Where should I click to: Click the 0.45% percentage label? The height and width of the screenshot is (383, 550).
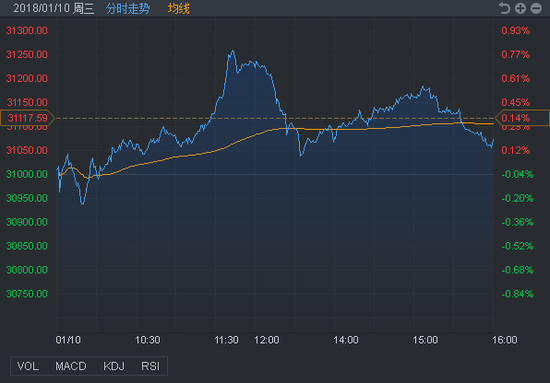pyautogui.click(x=515, y=102)
